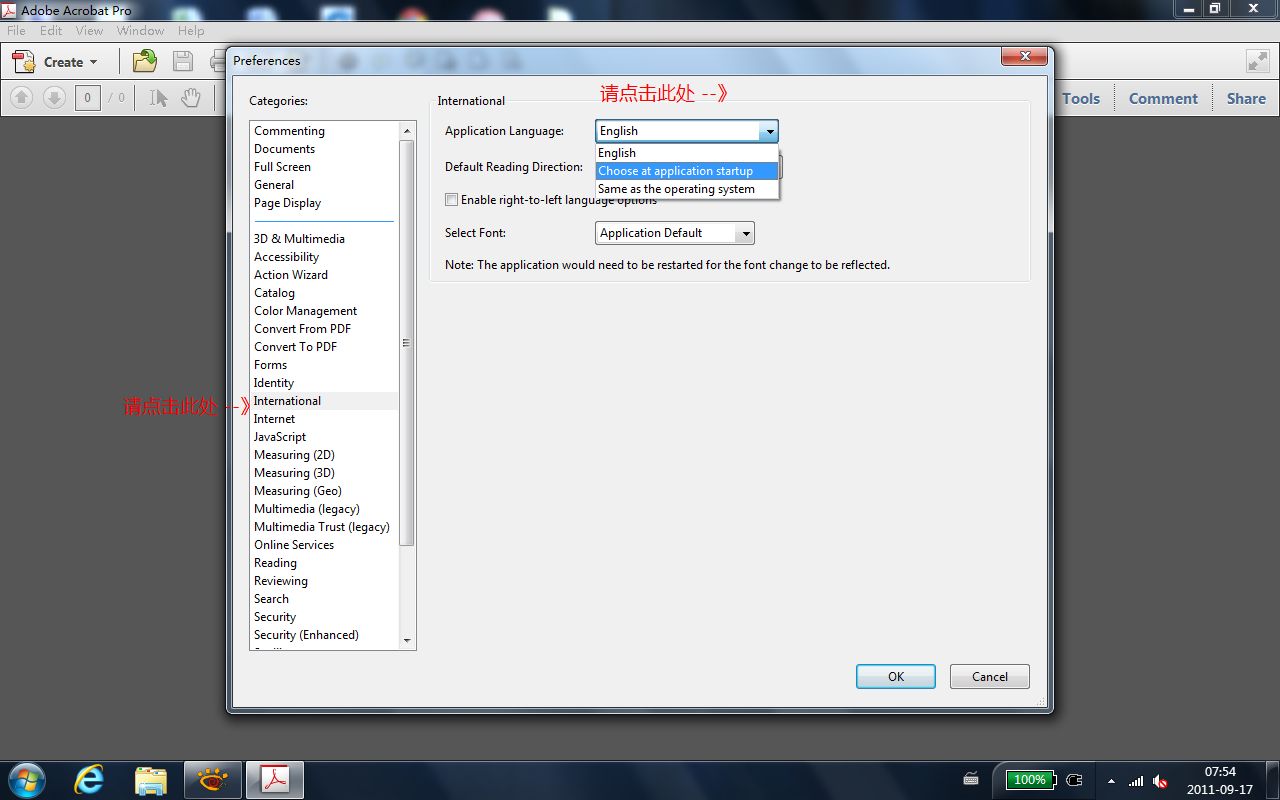Open Internet Explorer from the taskbar
The height and width of the screenshot is (800, 1280).
tap(89, 780)
